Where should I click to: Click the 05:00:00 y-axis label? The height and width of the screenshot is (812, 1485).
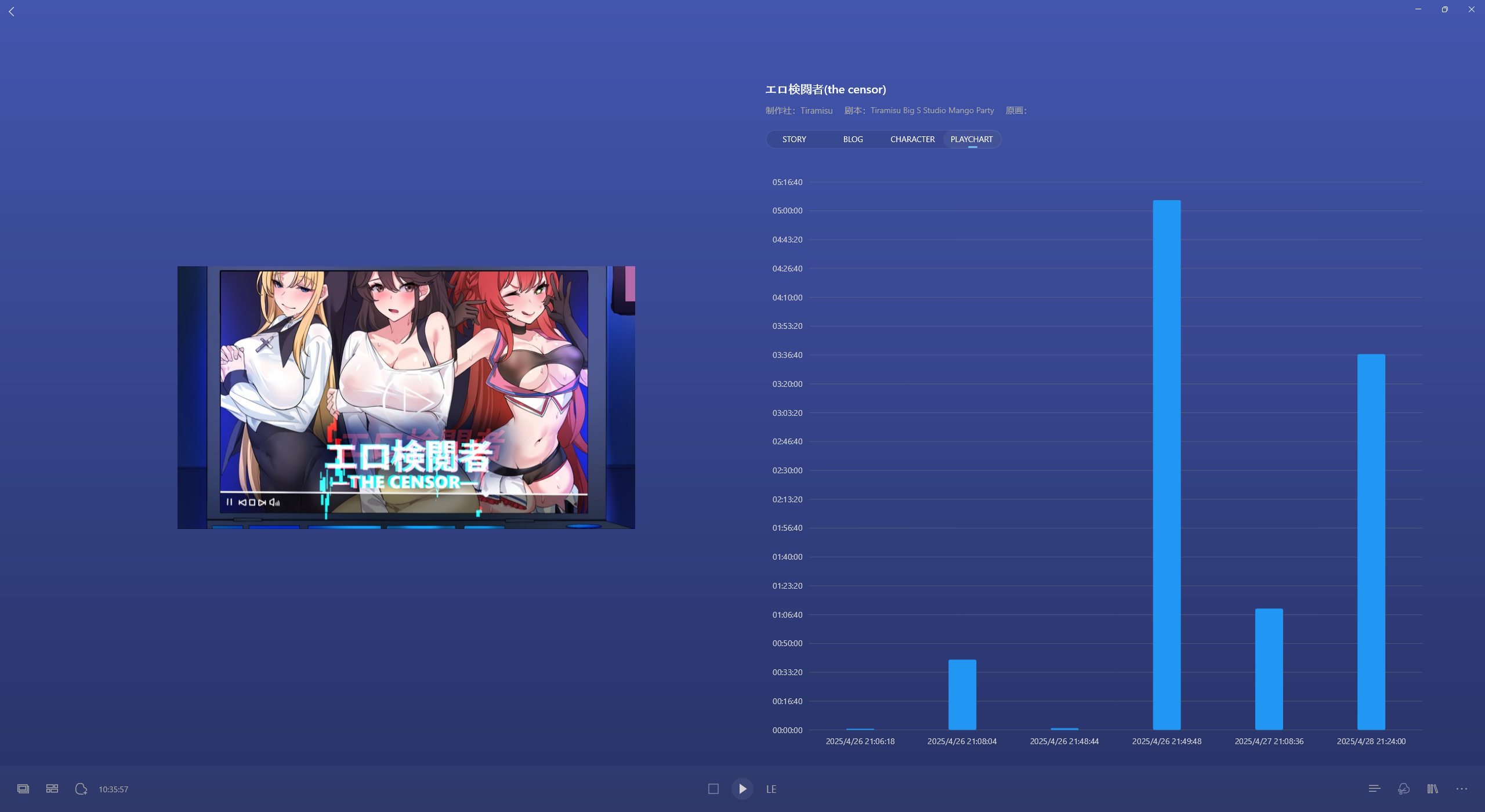coord(787,211)
